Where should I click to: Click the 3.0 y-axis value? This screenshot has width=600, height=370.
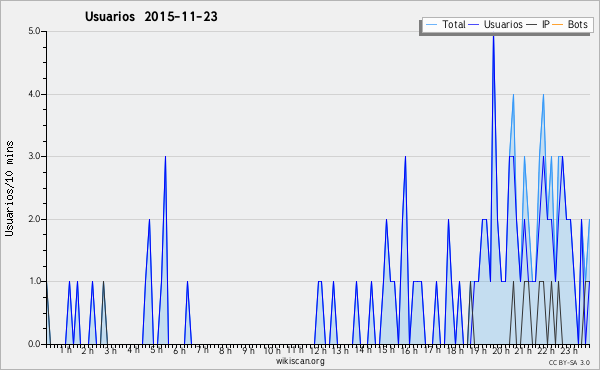[34, 156]
